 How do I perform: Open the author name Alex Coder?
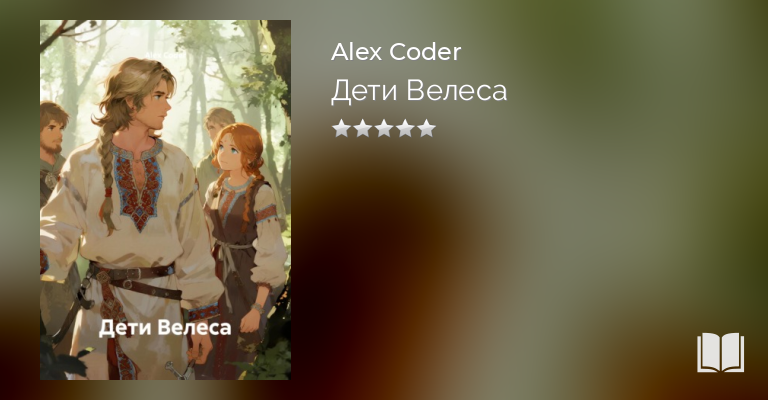[x=396, y=52]
